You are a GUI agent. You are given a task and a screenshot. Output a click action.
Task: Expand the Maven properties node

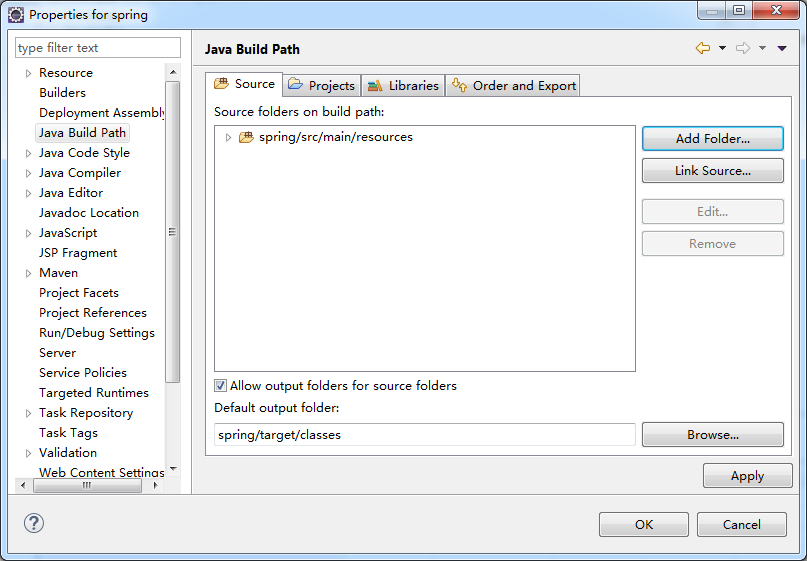point(29,273)
